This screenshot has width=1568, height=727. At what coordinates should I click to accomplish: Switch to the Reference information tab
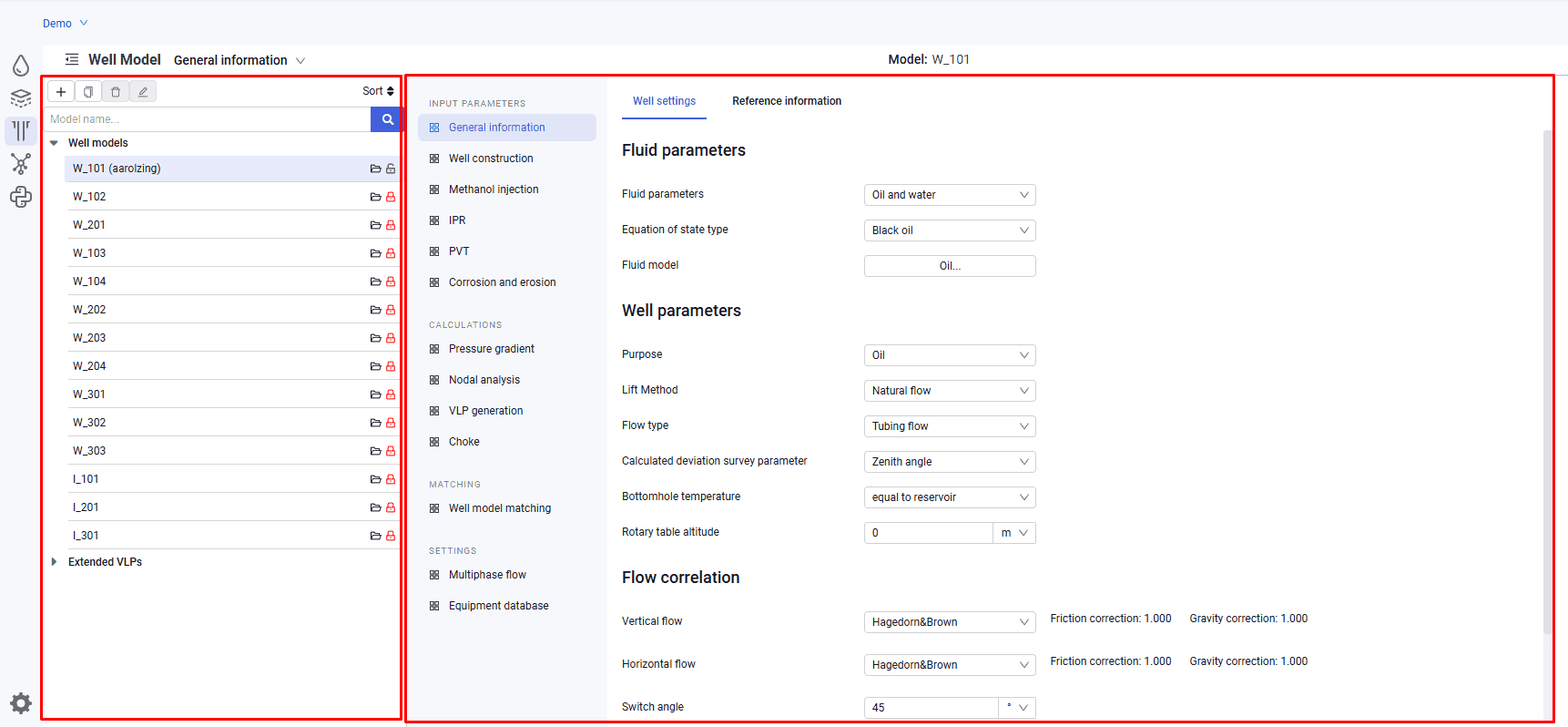[x=787, y=101]
